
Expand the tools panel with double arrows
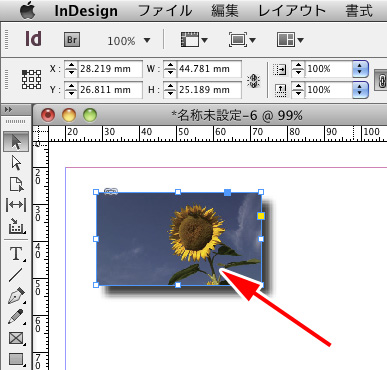(x=9, y=110)
